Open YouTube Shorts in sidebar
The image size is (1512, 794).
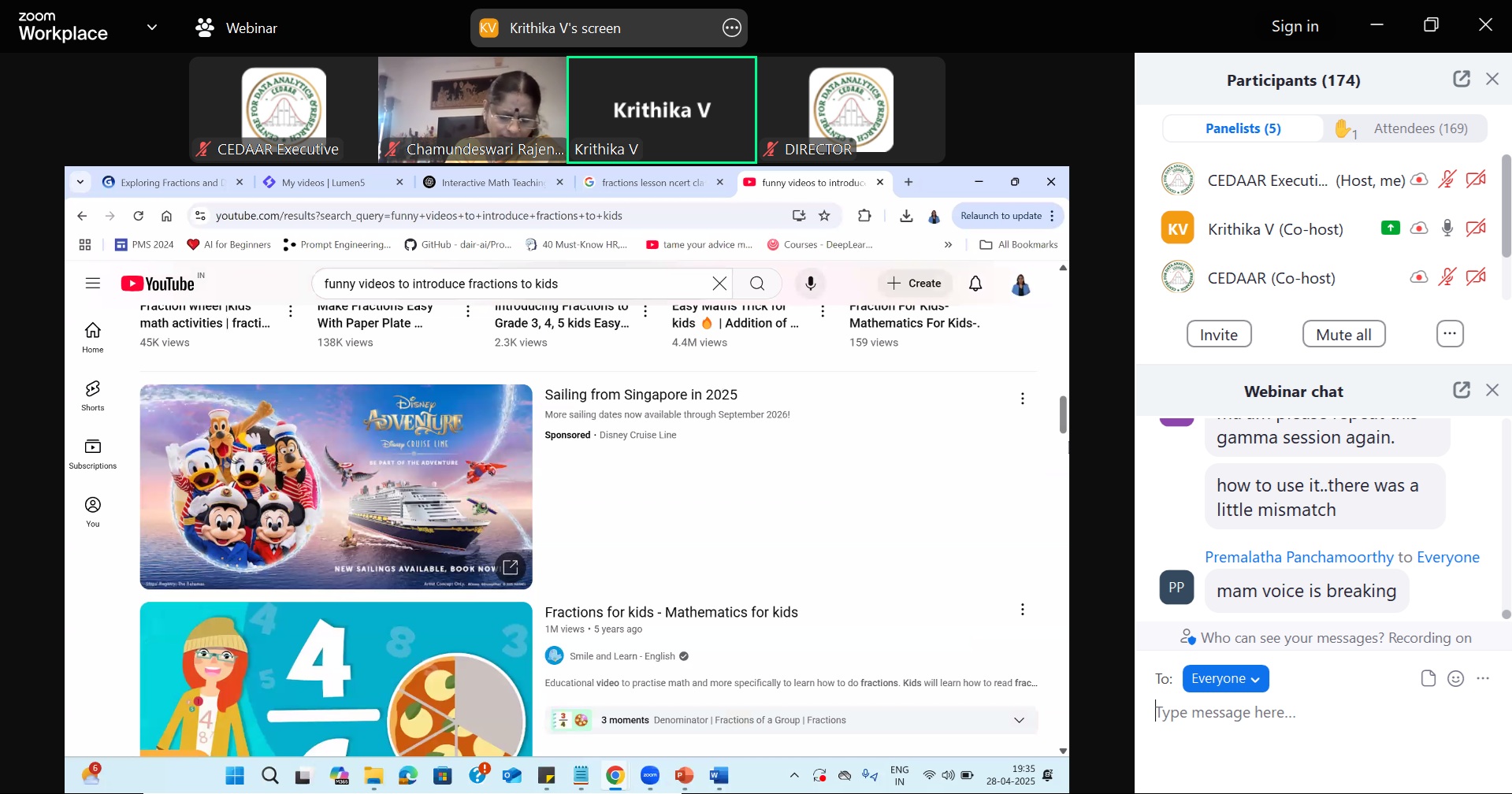tap(93, 395)
